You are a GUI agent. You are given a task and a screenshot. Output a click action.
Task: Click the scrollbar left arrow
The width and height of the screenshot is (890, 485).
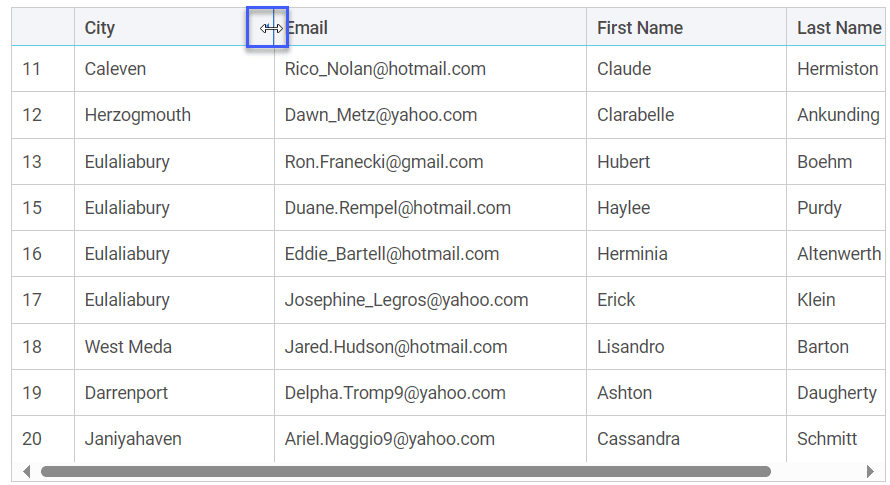[x=26, y=471]
